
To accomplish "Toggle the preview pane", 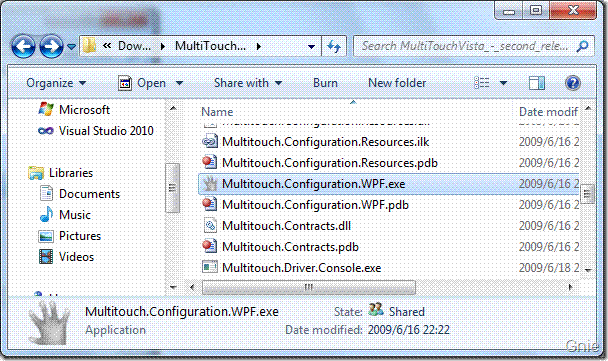I will point(537,83).
